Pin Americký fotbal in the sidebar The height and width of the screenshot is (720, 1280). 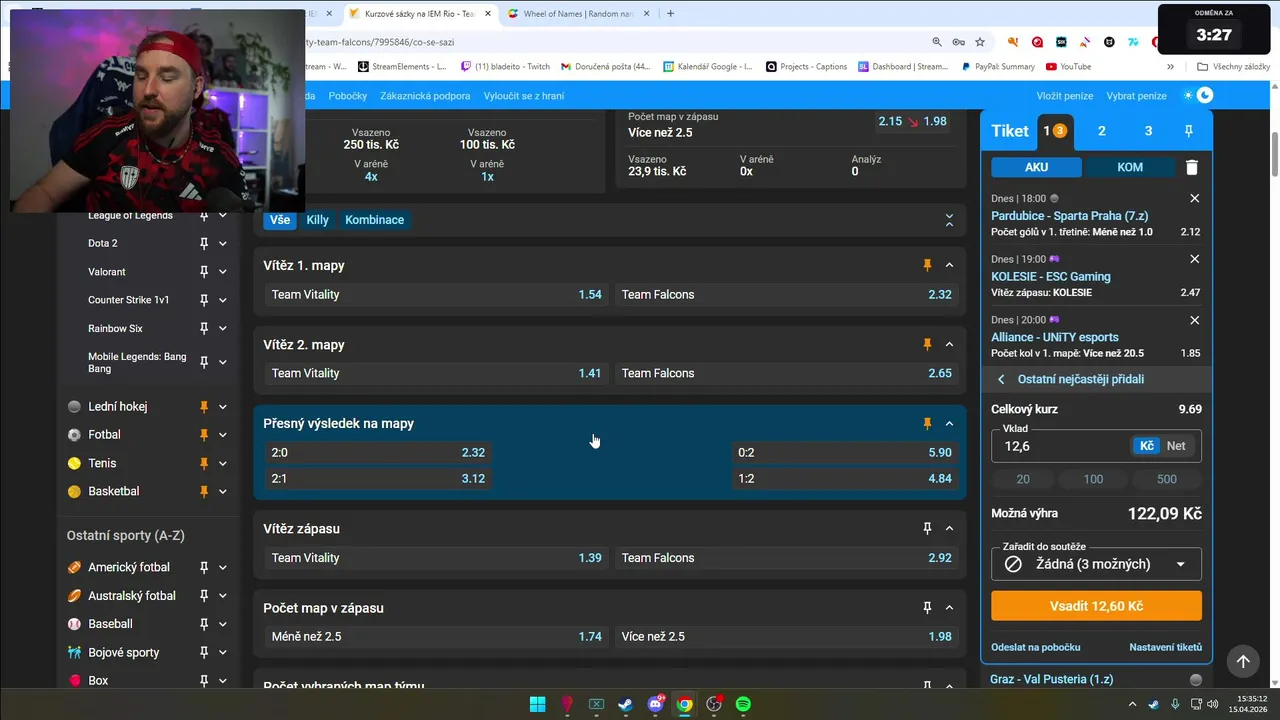[x=204, y=567]
